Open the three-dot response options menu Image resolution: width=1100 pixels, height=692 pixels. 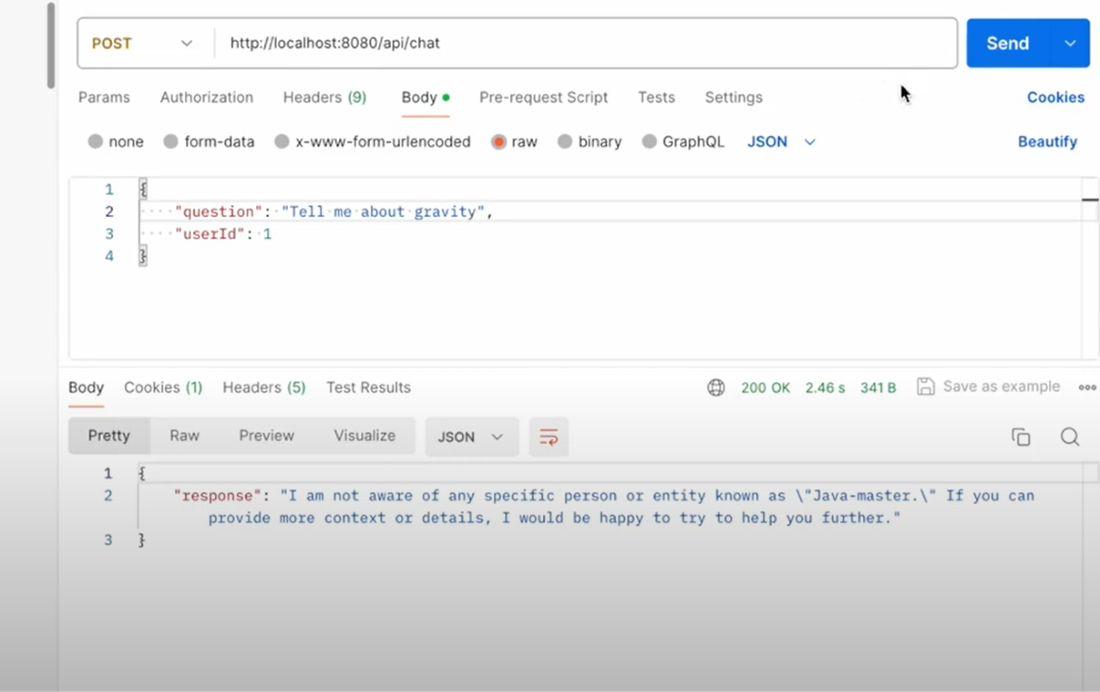(1087, 387)
